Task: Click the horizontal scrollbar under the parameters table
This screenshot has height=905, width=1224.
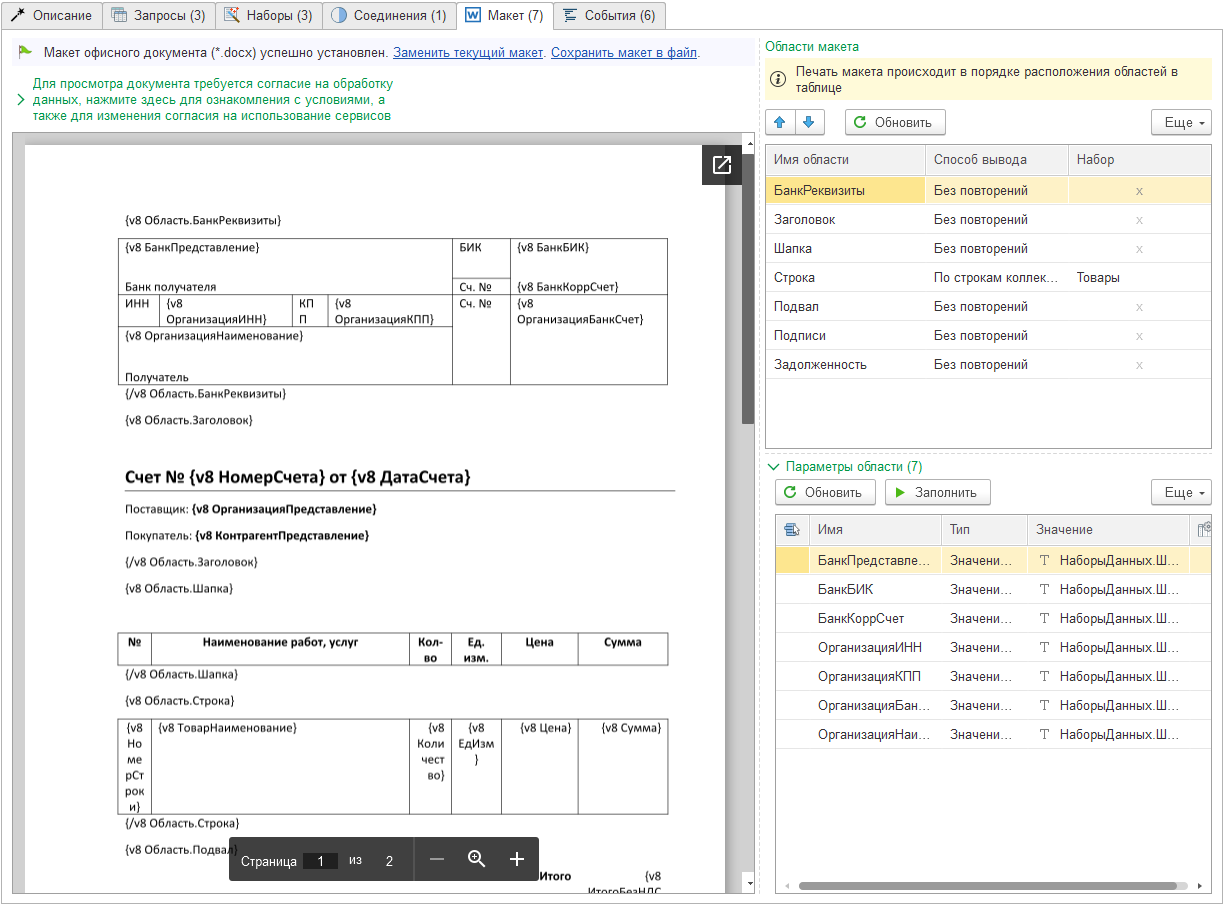Action: click(987, 886)
